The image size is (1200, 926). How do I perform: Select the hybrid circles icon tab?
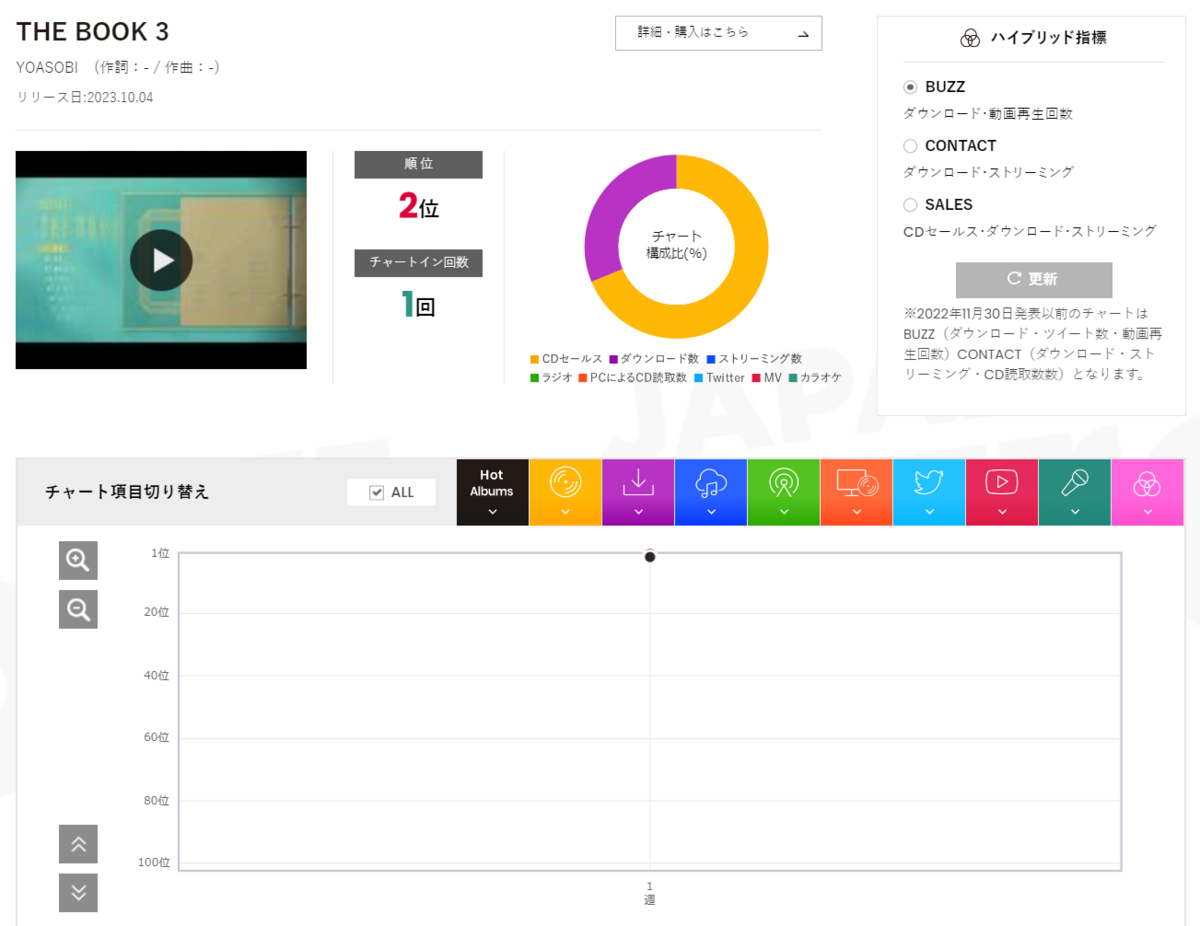click(x=1148, y=492)
